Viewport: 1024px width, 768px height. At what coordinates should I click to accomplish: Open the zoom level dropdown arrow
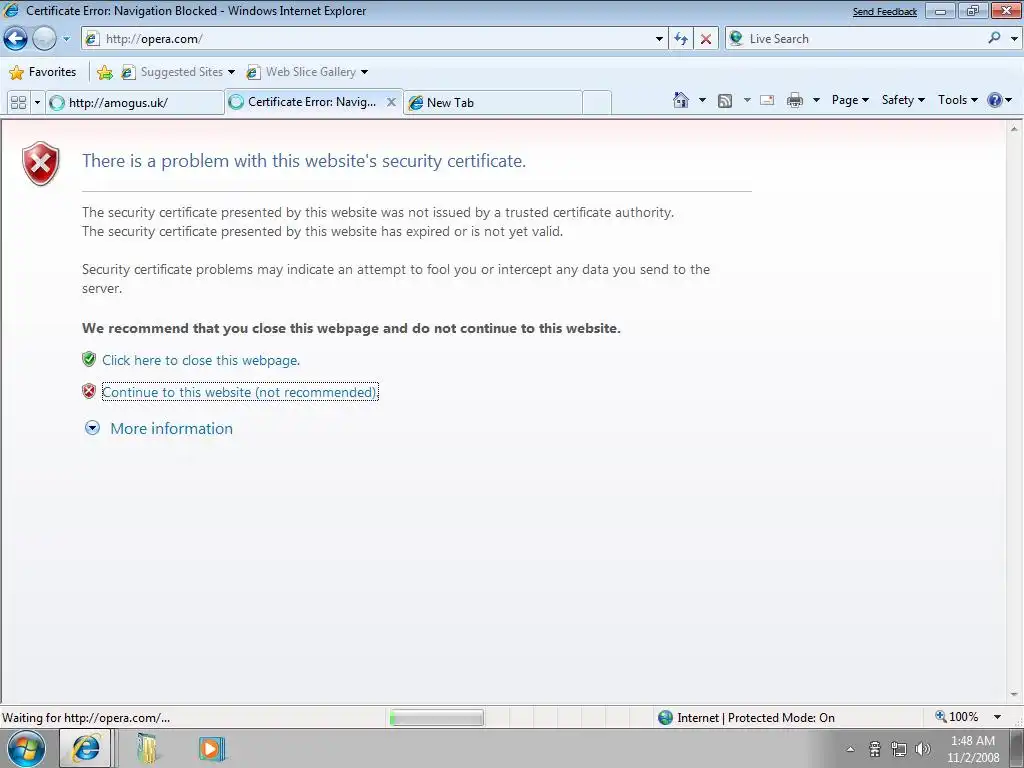[997, 717]
